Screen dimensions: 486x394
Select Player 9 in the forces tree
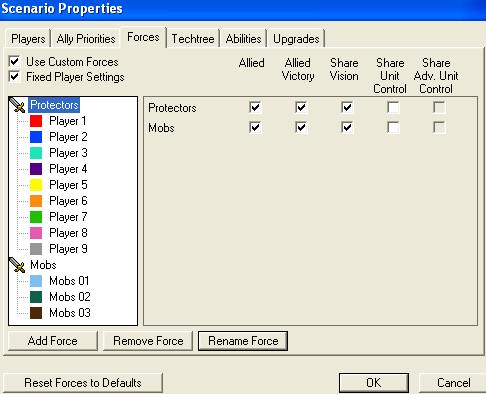click(x=68, y=249)
